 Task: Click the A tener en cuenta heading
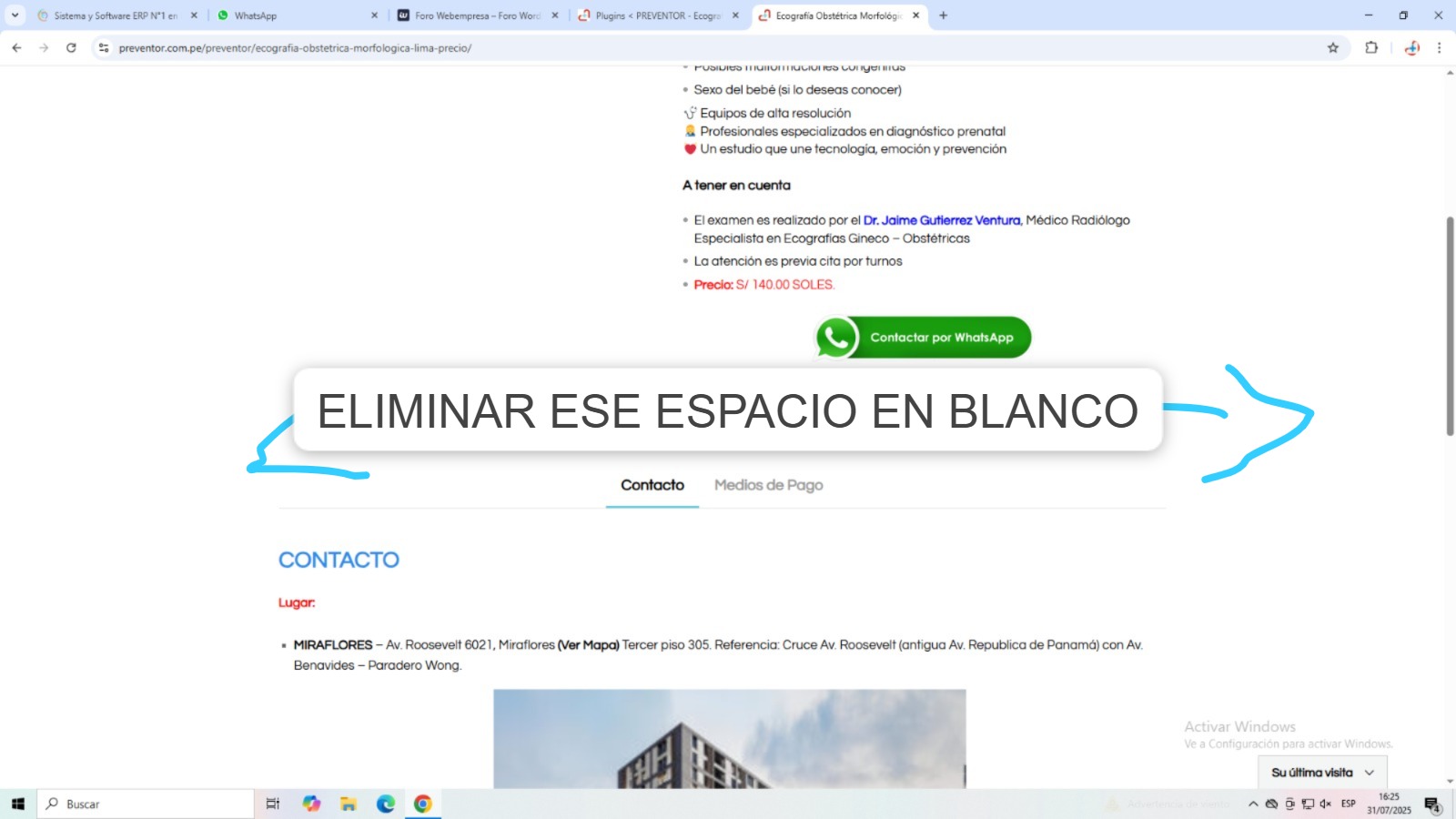(736, 186)
